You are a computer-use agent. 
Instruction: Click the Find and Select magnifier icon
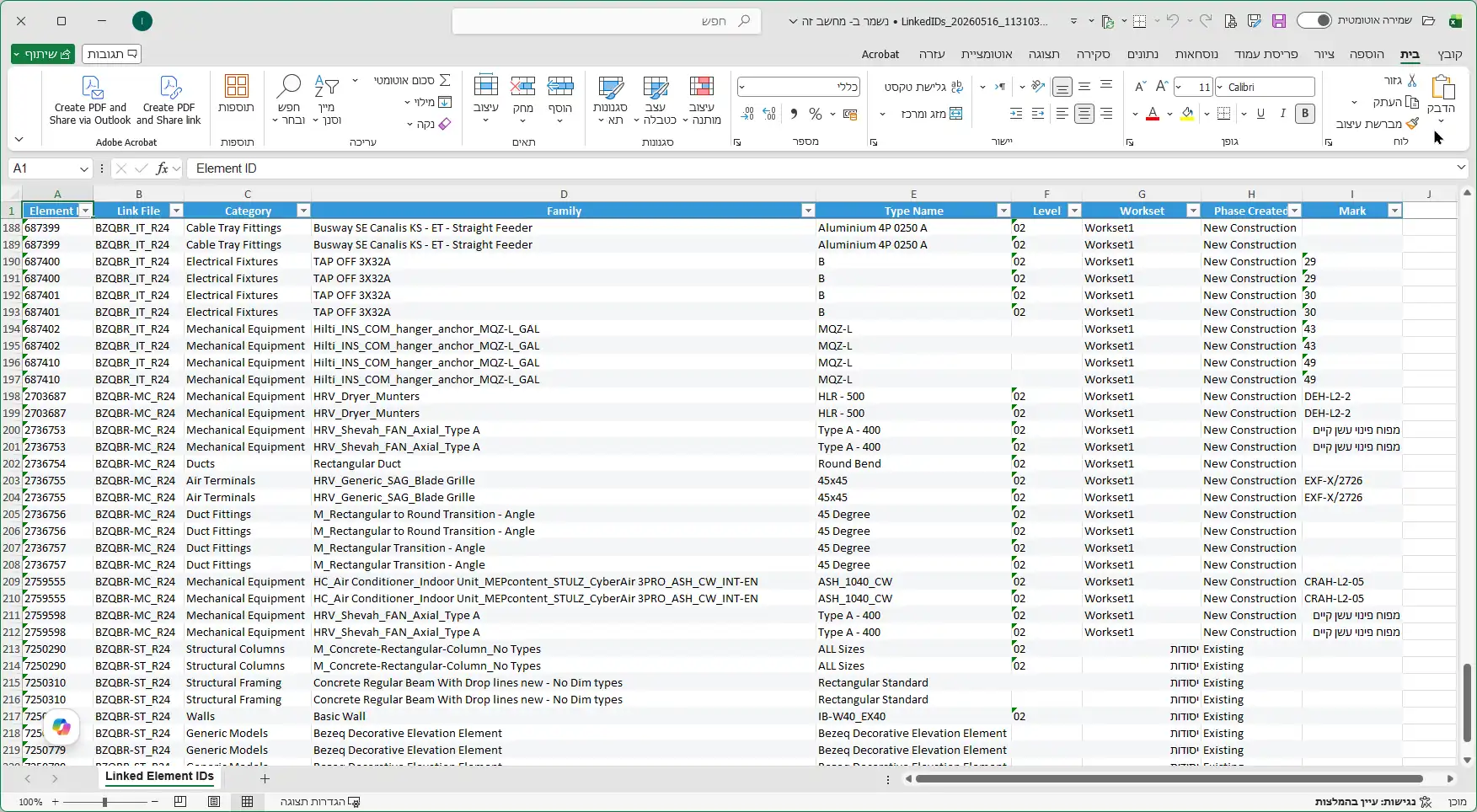click(290, 86)
